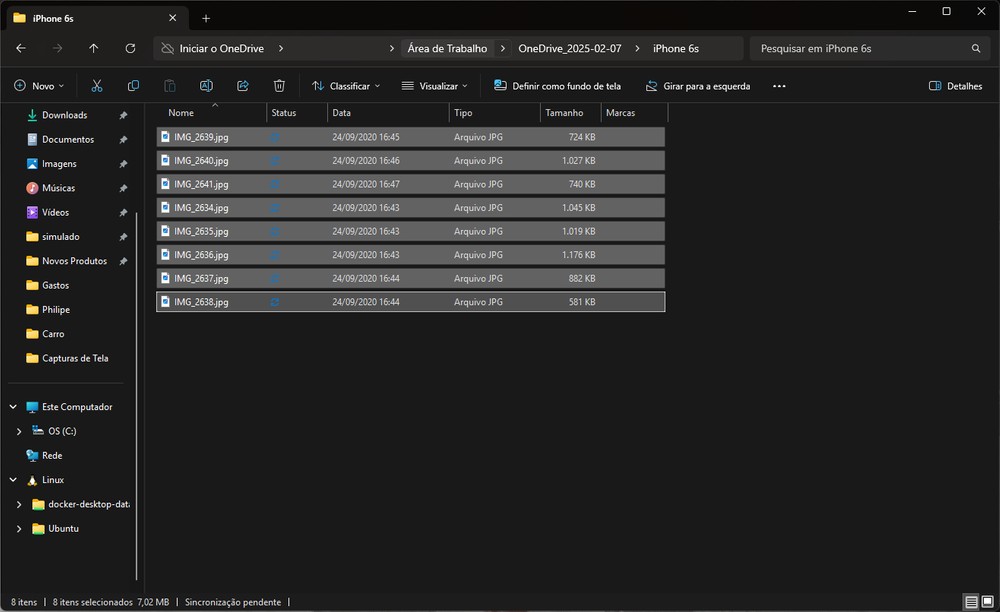This screenshot has height=612, width=1000.
Task: Click the Rename icon in toolbar
Action: [x=206, y=86]
